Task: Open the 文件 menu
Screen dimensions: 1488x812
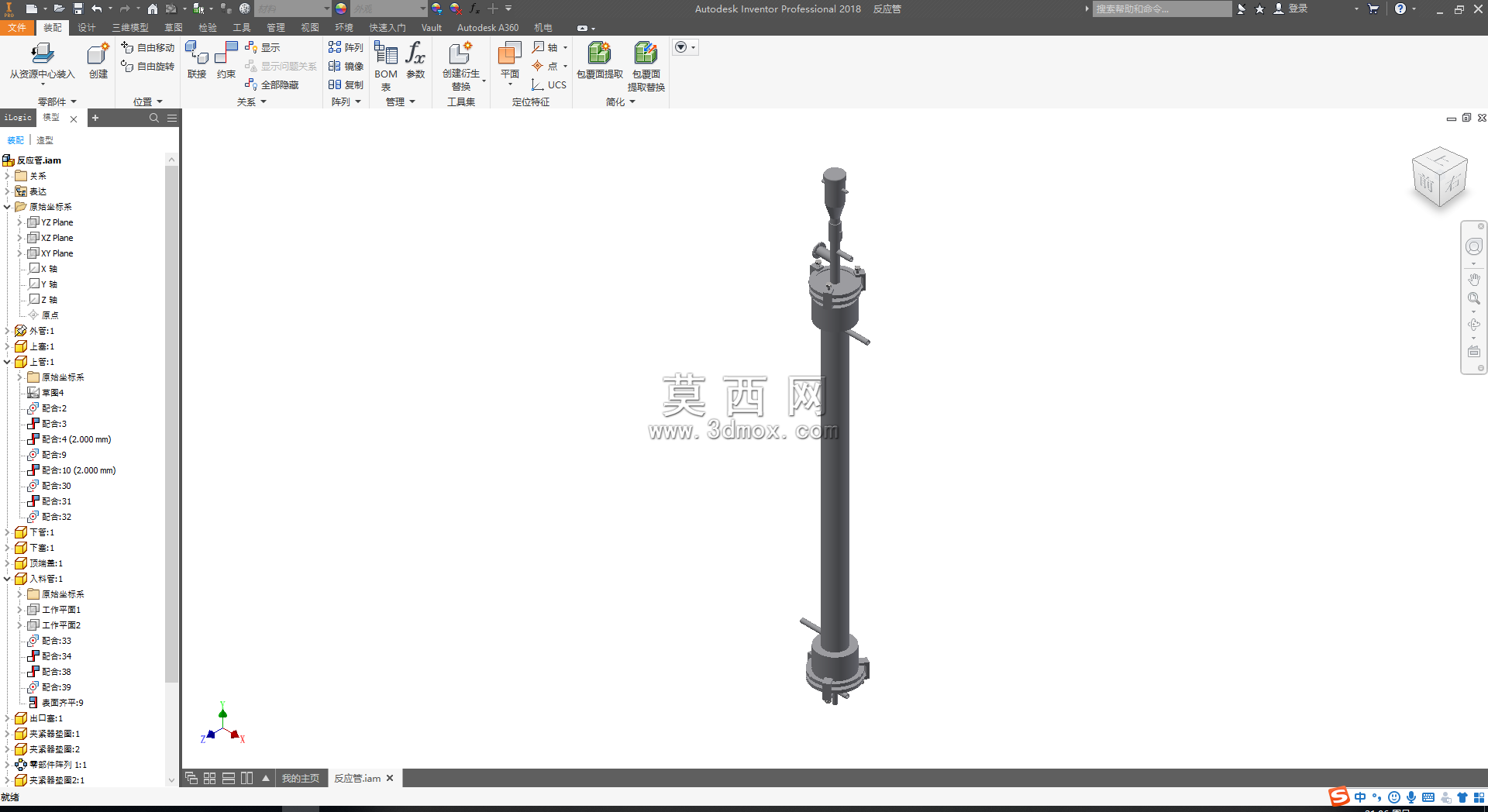Action: (x=17, y=27)
